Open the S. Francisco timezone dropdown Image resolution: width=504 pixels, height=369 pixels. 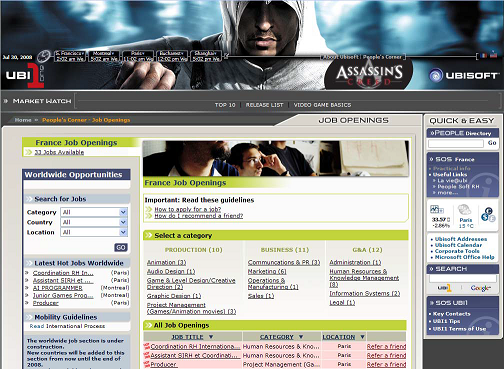(69, 53)
